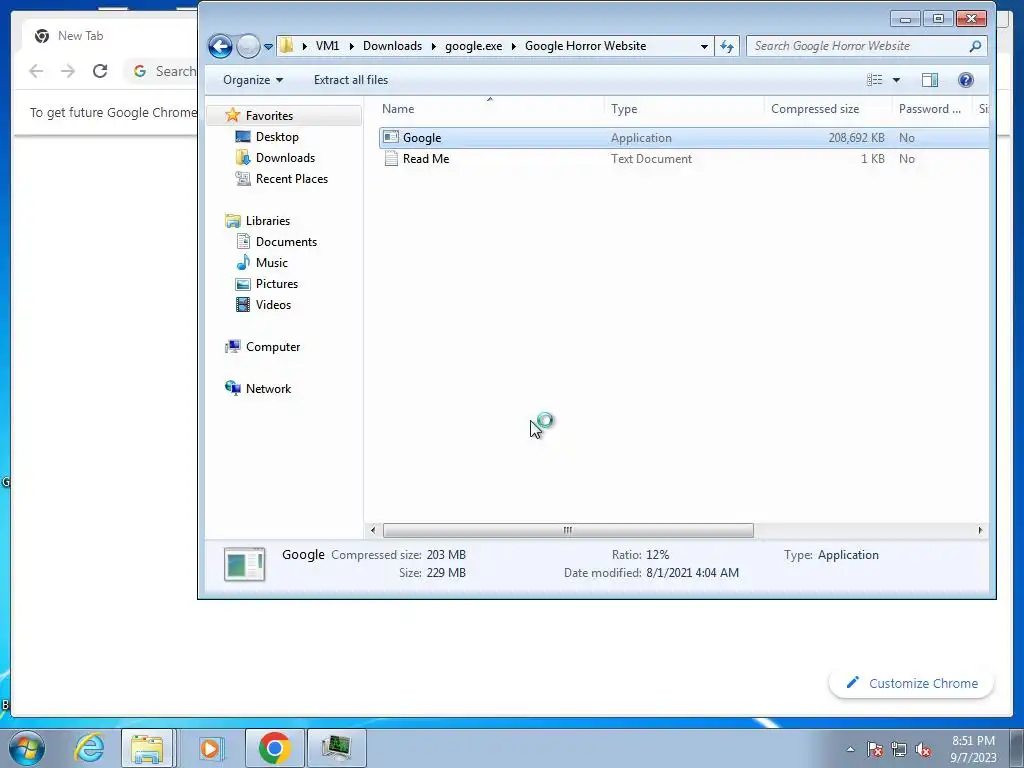Screen dimensions: 1024x768
Task: Select Google Horror Website in the breadcrumb
Action: pyautogui.click(x=585, y=46)
